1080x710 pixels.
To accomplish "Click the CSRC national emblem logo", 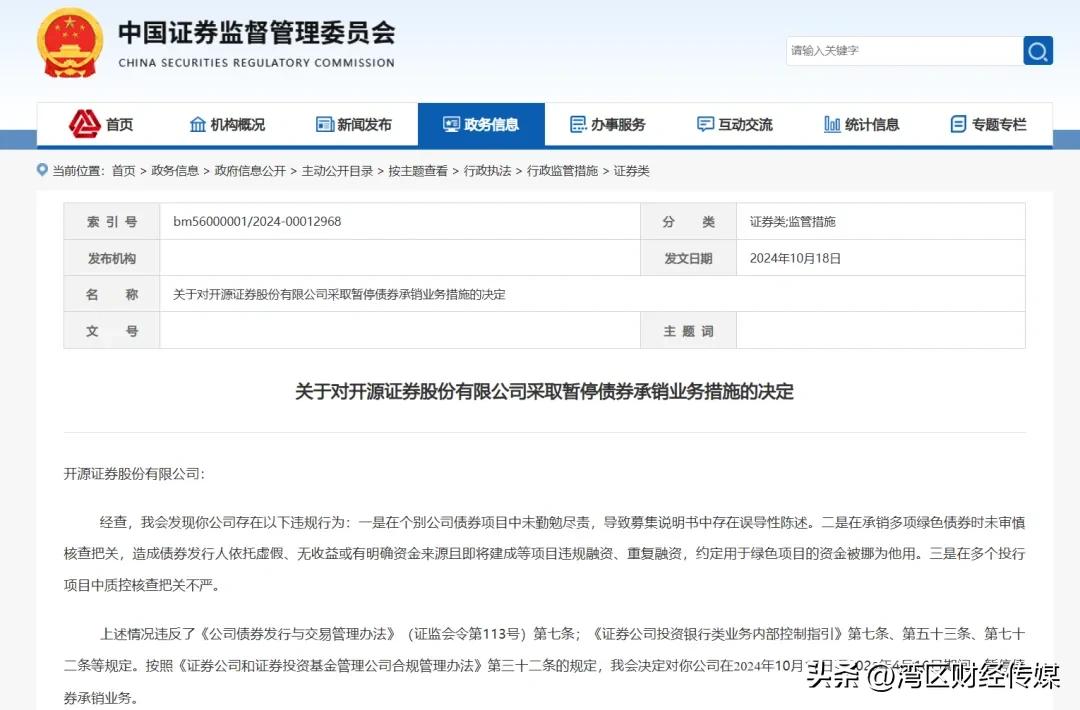I will coord(69,43).
